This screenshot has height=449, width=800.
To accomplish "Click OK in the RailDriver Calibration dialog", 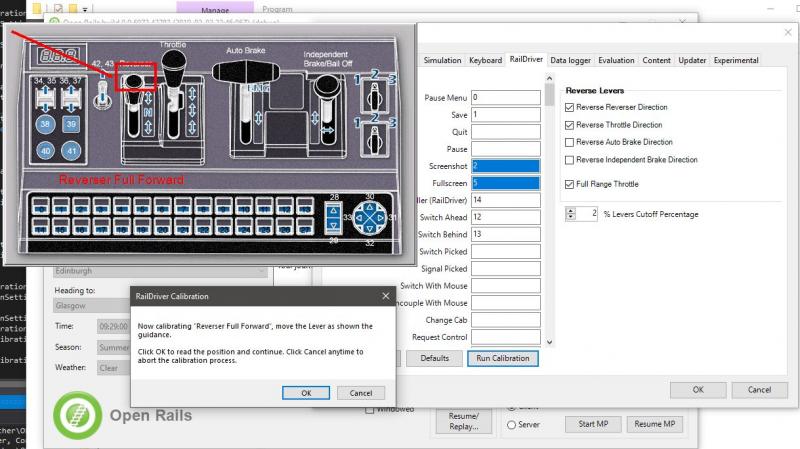I will [x=306, y=393].
